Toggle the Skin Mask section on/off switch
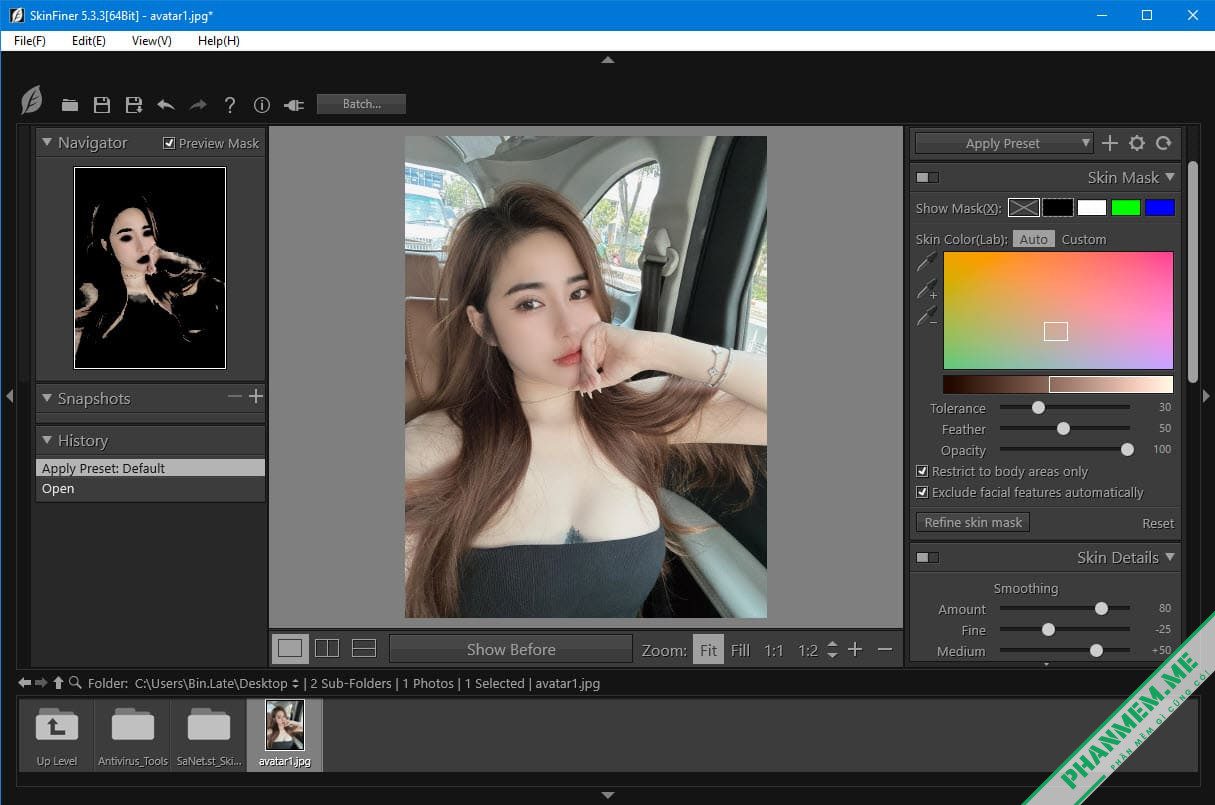The image size is (1215, 805). click(928, 177)
